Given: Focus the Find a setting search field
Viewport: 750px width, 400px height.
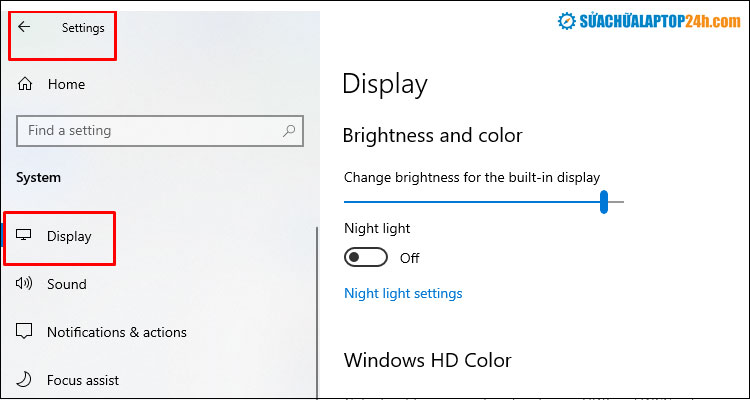Looking at the screenshot, I should pyautogui.click(x=150, y=131).
